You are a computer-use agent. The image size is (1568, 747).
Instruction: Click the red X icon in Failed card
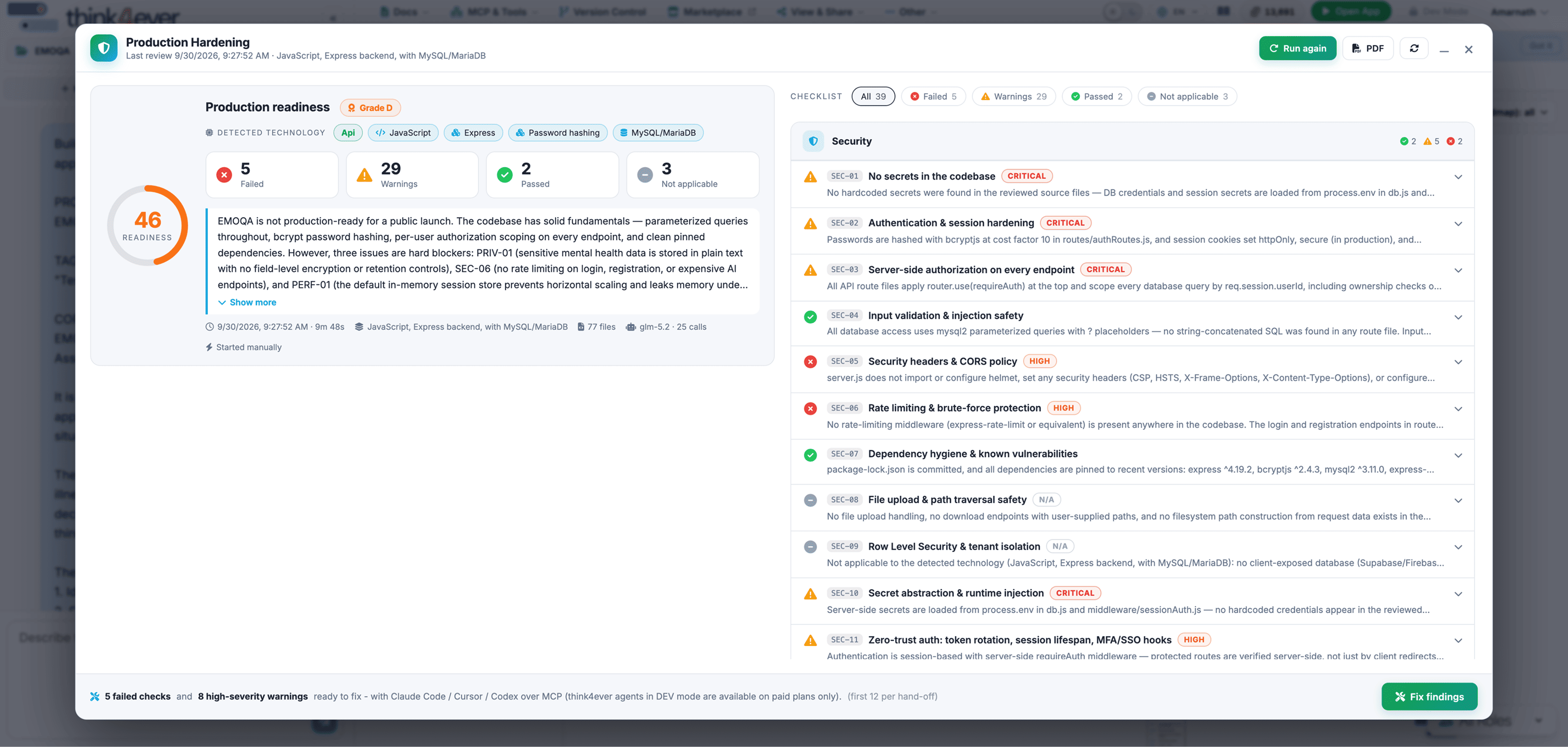224,175
